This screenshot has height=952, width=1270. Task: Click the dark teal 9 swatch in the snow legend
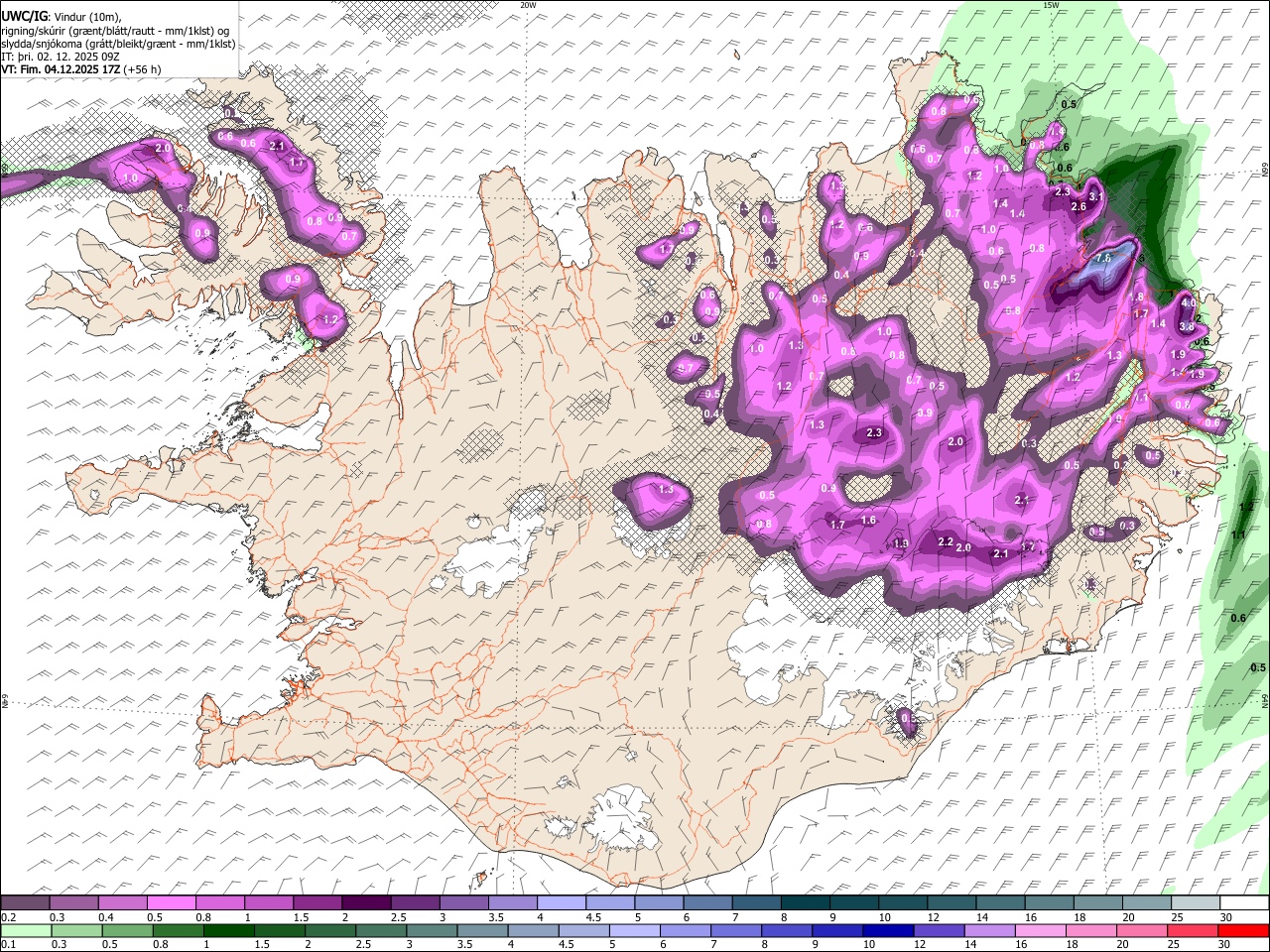(x=853, y=903)
